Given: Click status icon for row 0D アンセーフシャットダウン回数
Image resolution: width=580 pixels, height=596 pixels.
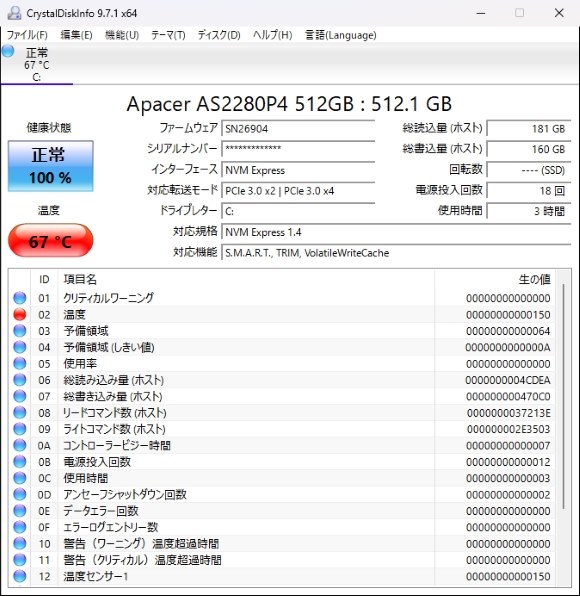Looking at the screenshot, I should (x=20, y=494).
